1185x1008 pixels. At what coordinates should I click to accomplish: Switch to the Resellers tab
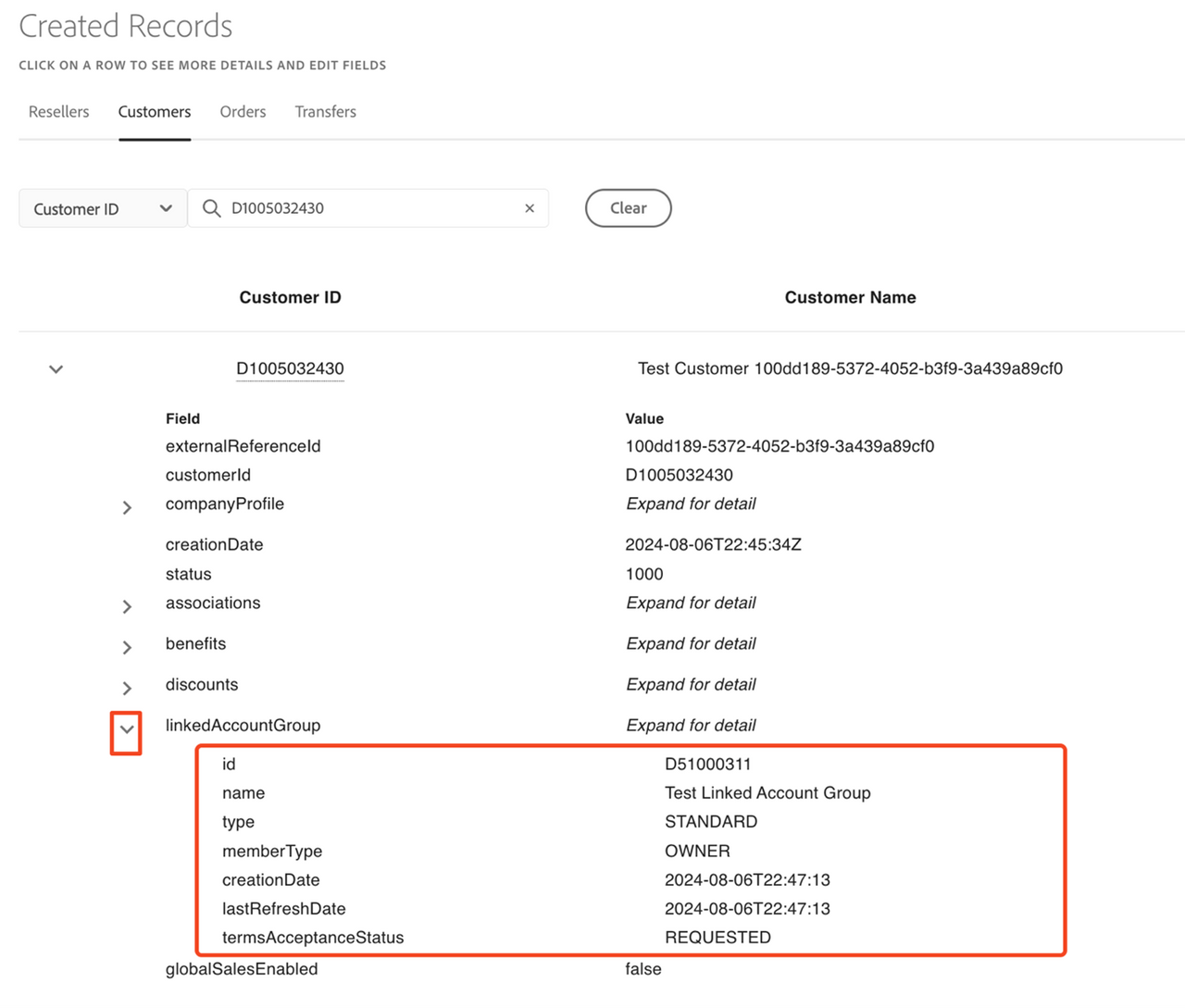point(58,112)
